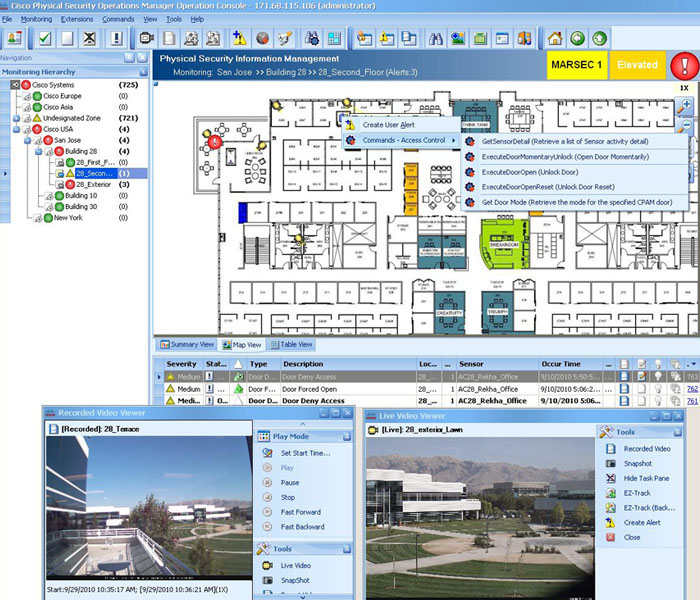Click the grid layout toolbar icon
Image resolution: width=700 pixels, height=600 pixels.
point(334,38)
